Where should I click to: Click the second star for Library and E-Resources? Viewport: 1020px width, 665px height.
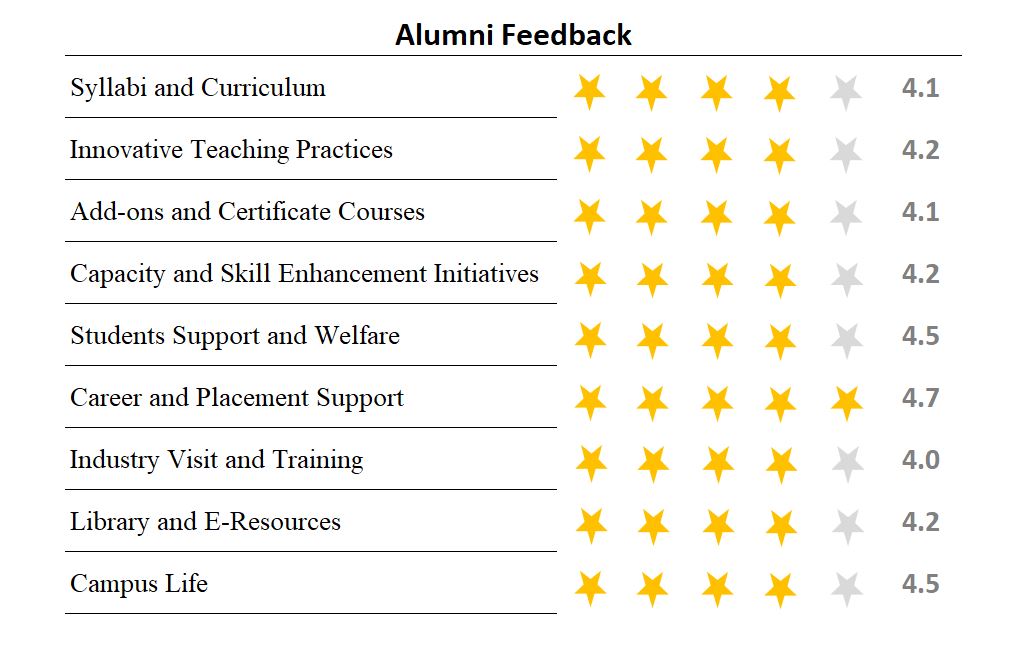click(x=653, y=526)
